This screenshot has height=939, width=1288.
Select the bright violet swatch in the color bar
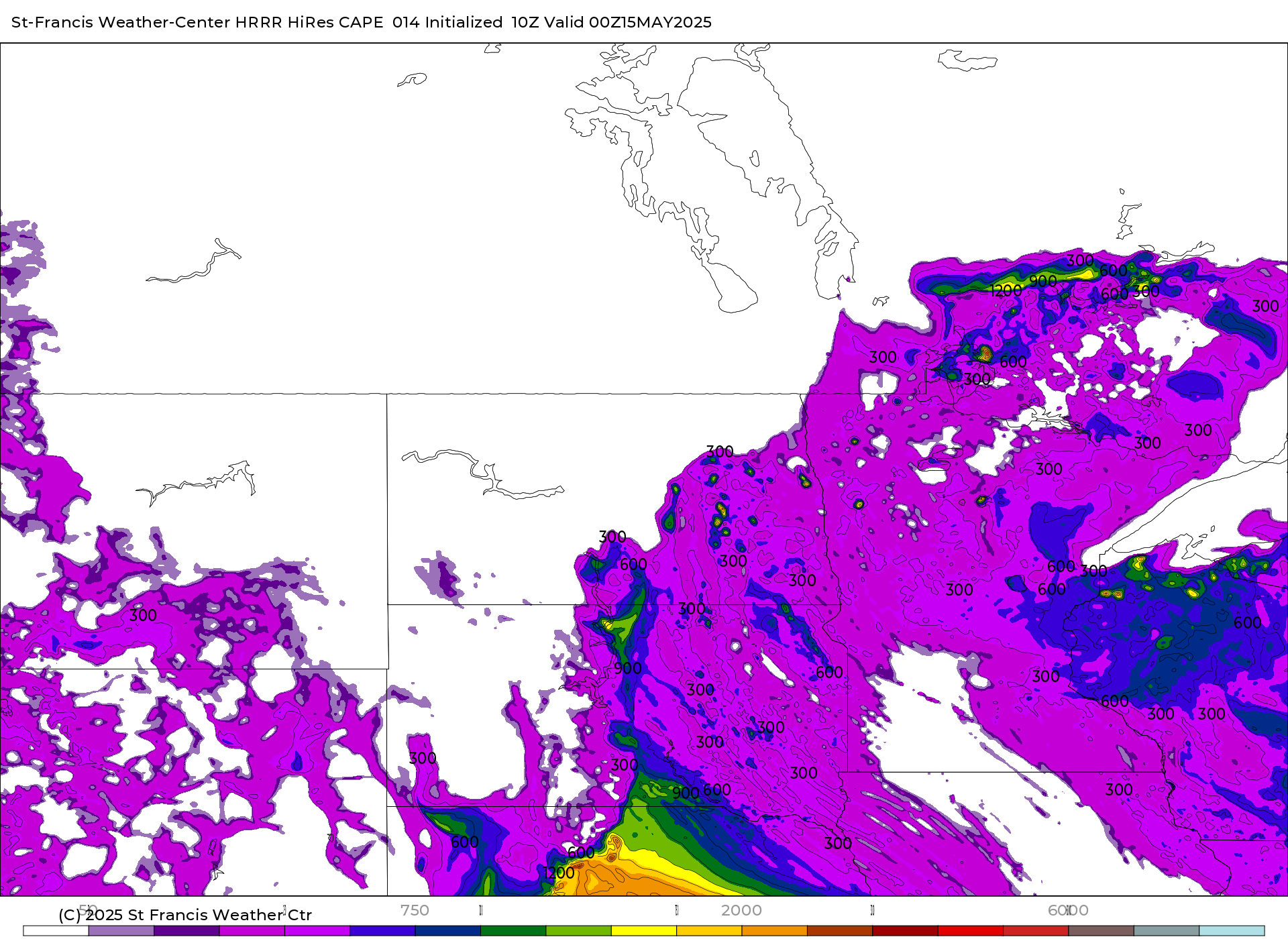[x=317, y=931]
